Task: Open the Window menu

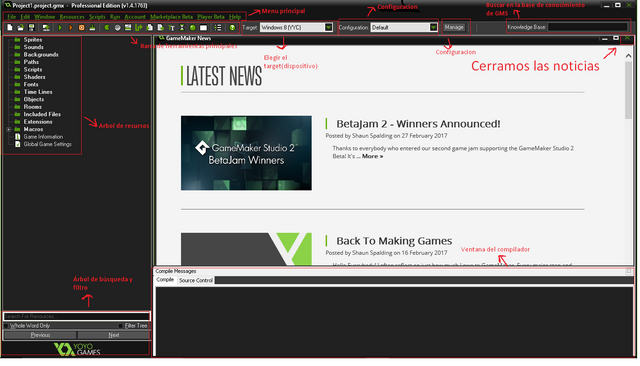Action: point(44,17)
